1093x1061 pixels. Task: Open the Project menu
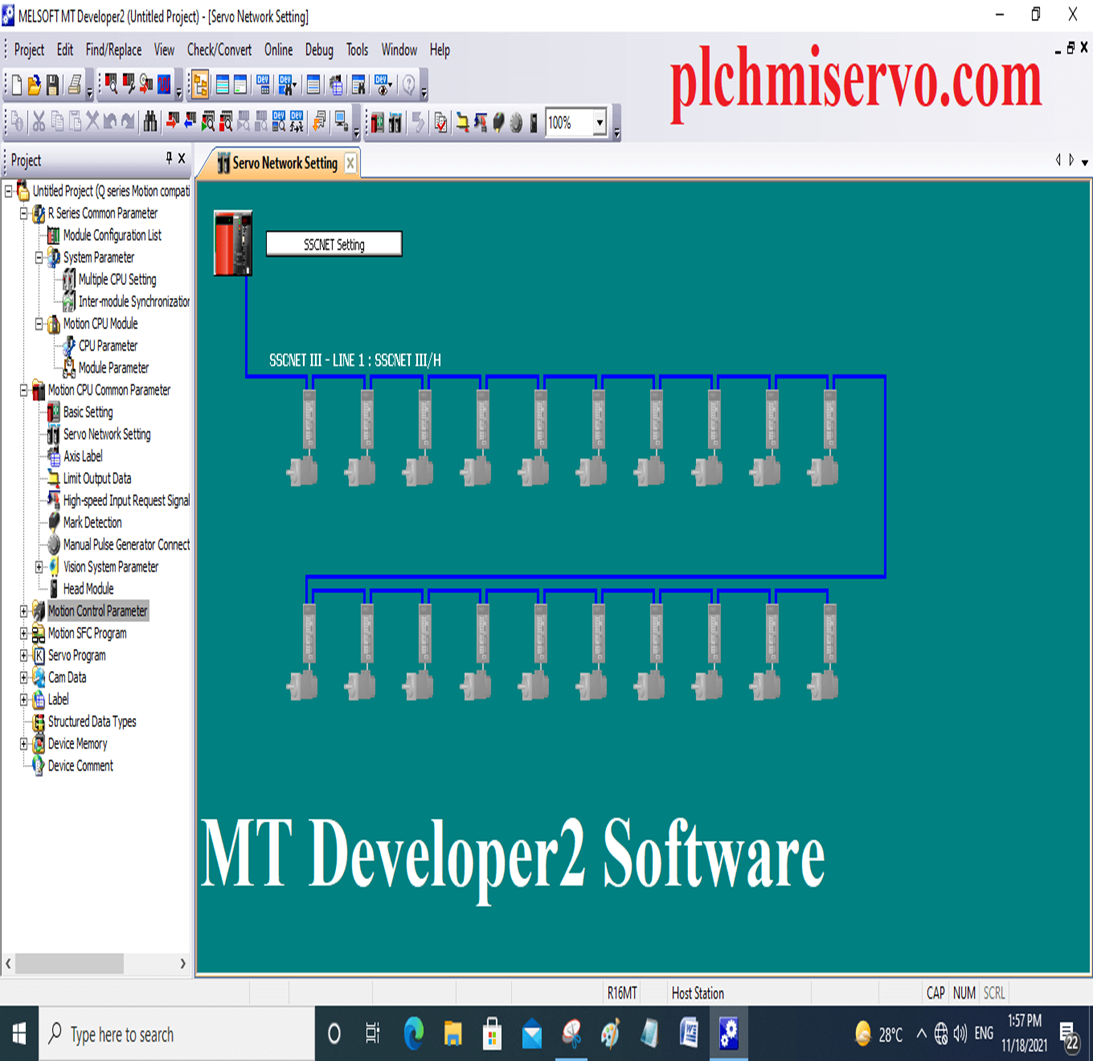[29, 50]
